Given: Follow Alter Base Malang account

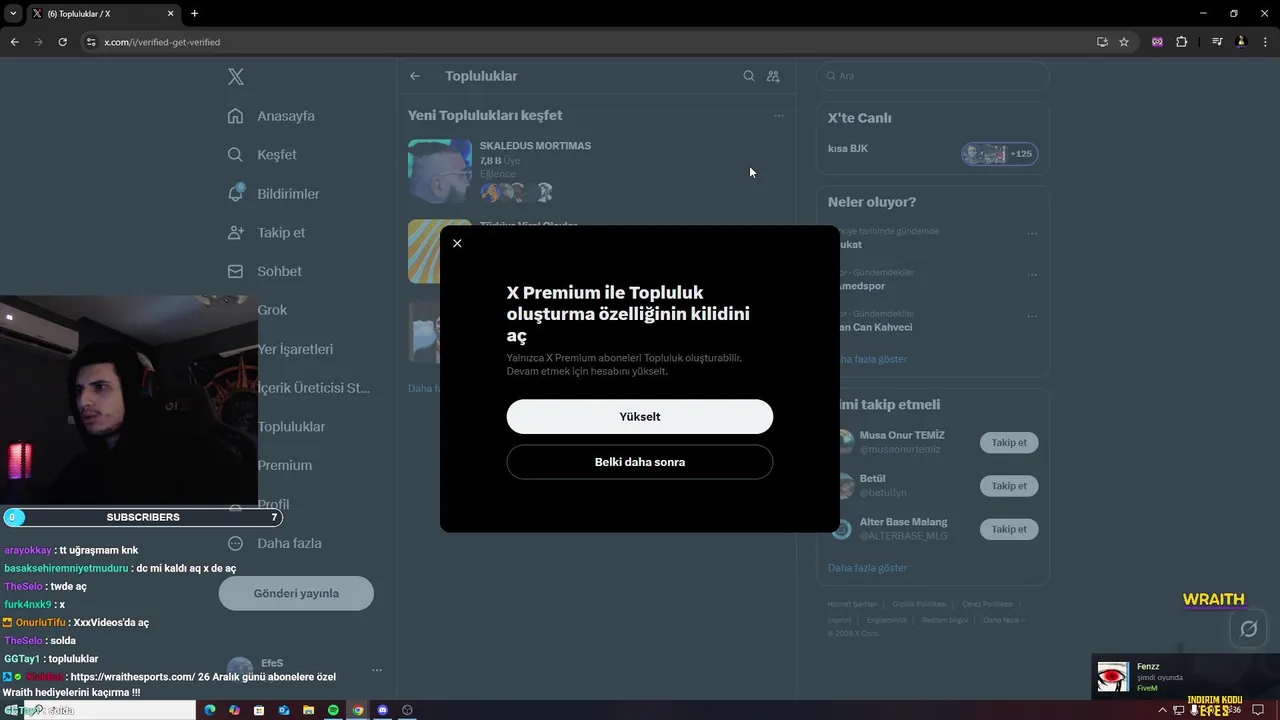Looking at the screenshot, I should (x=1009, y=529).
